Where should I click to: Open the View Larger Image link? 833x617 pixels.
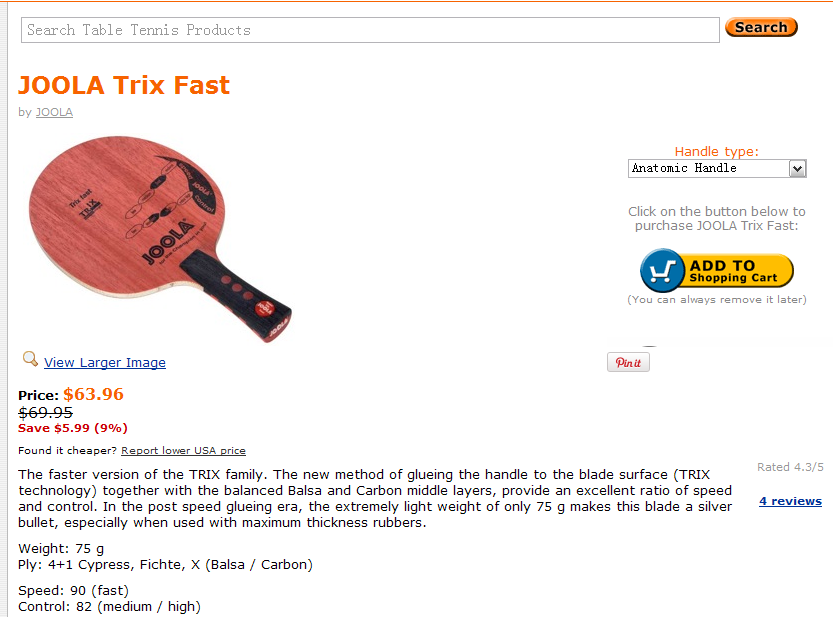105,363
